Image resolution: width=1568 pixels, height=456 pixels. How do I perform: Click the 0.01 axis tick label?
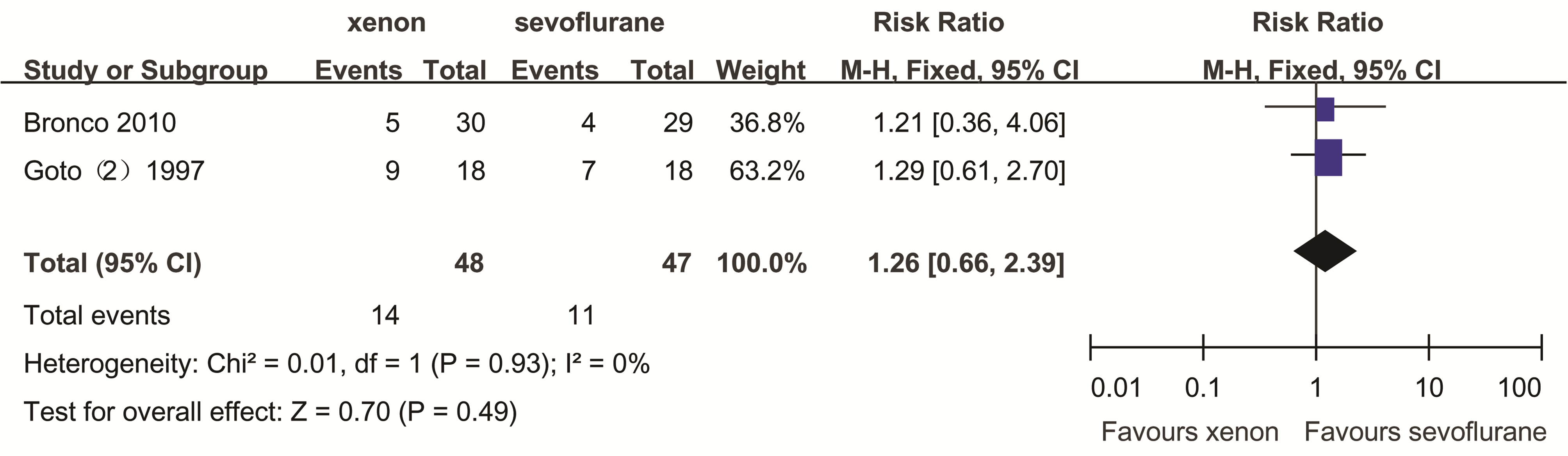coord(1116,388)
